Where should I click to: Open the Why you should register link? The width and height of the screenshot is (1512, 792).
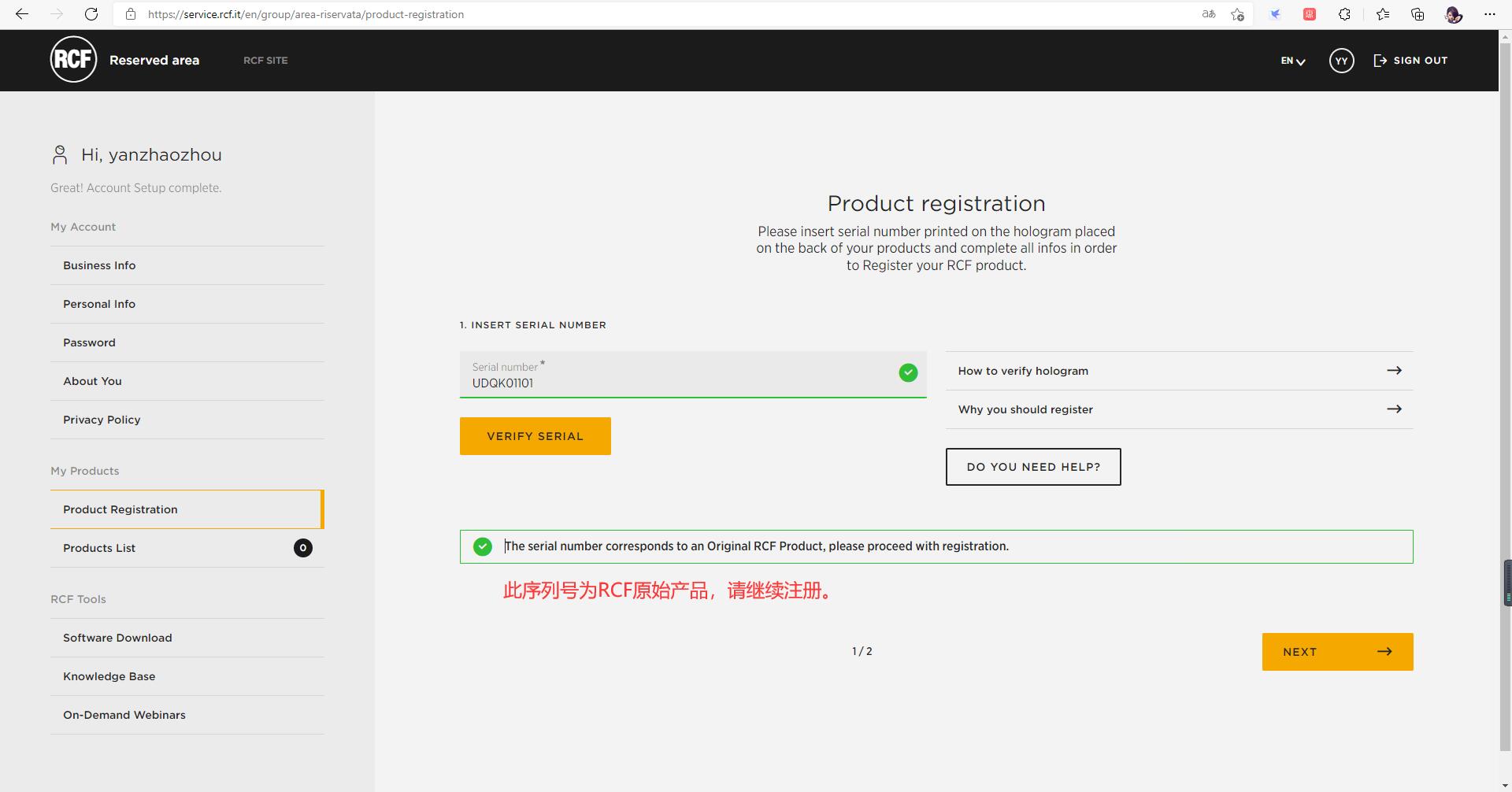pos(1180,409)
